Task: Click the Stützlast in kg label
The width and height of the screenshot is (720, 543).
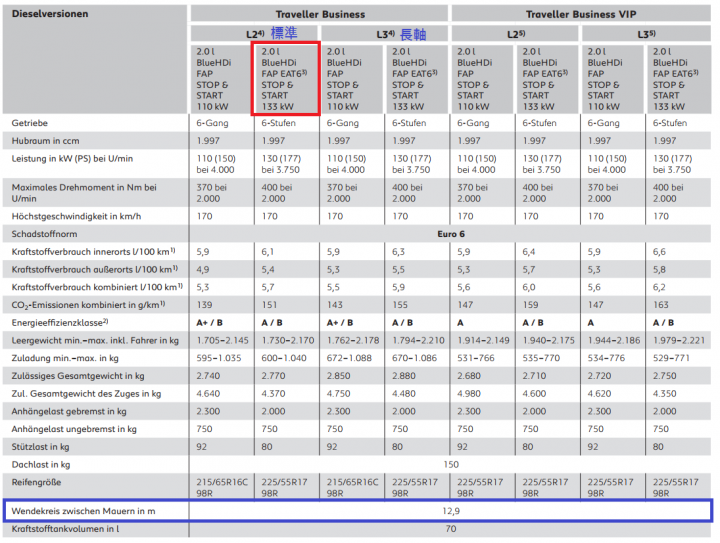Action: [x=40, y=447]
